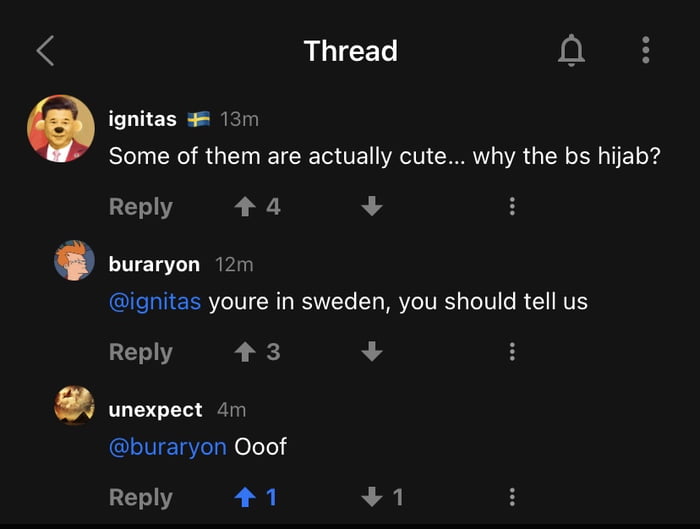The height and width of the screenshot is (529, 700).
Task: Tap the notification bell icon
Action: tap(570, 50)
